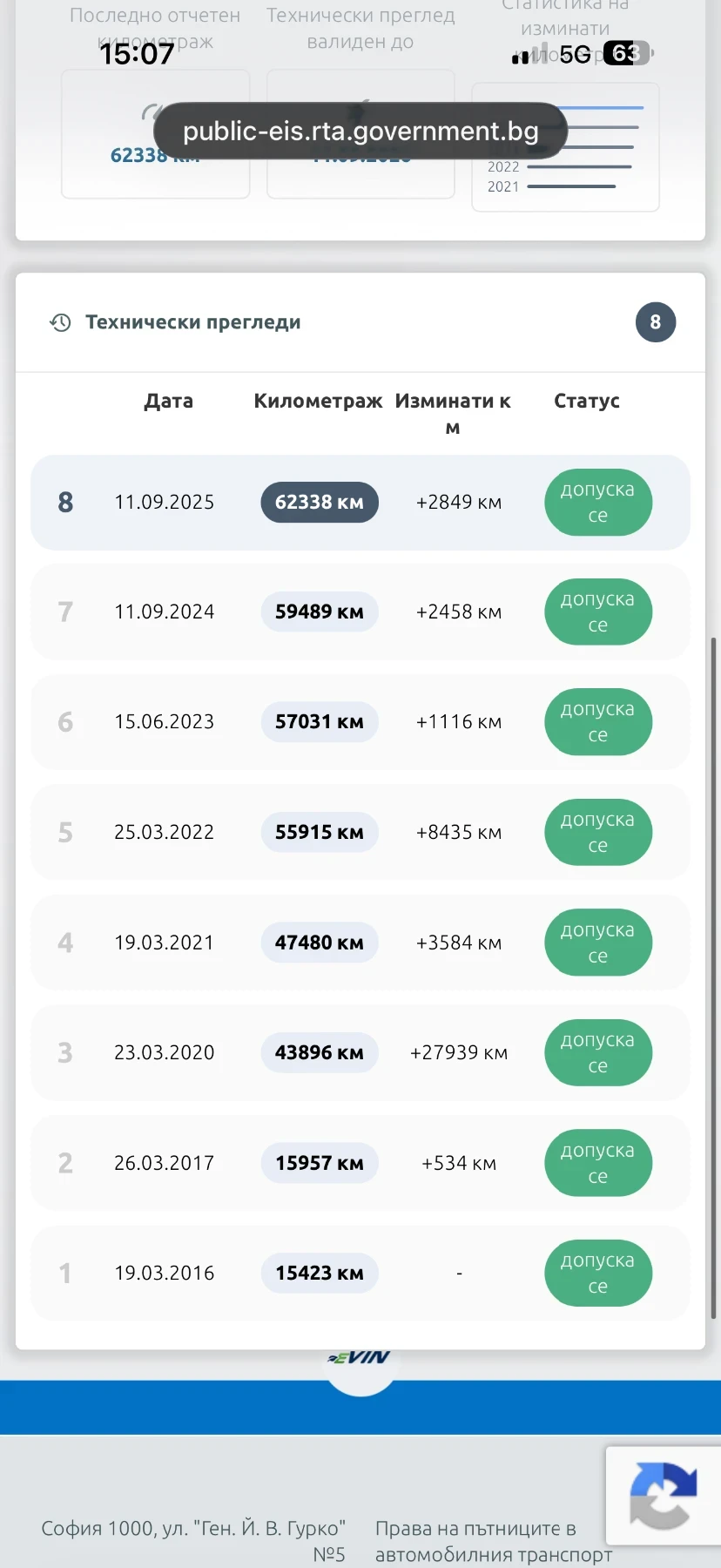Click the count badge showing 8
Screen dimensions: 721x1568
pyautogui.click(x=655, y=322)
